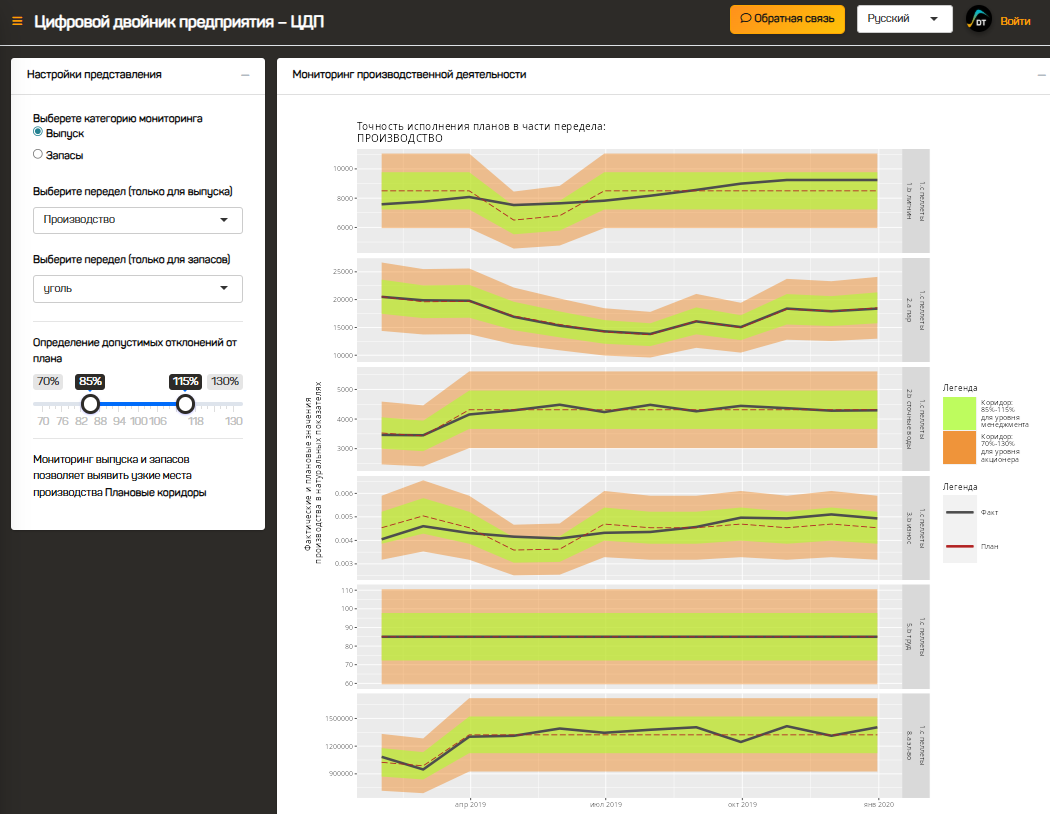This screenshot has height=814, width=1050.
Task: Click the orange shareholder corridor legend swatch
Action: tap(959, 447)
